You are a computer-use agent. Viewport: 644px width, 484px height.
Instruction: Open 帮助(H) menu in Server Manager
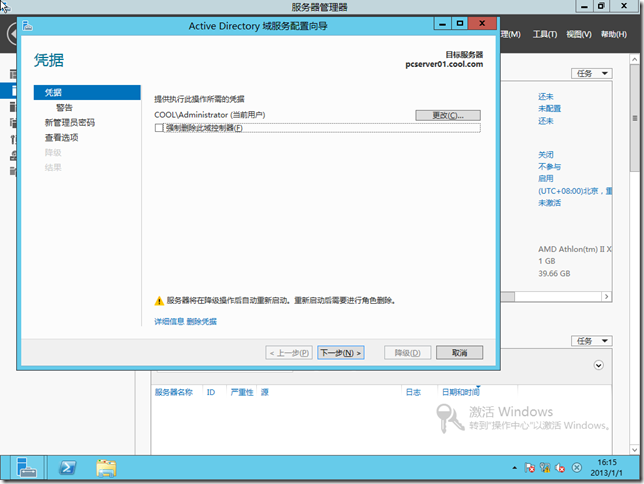pos(614,34)
